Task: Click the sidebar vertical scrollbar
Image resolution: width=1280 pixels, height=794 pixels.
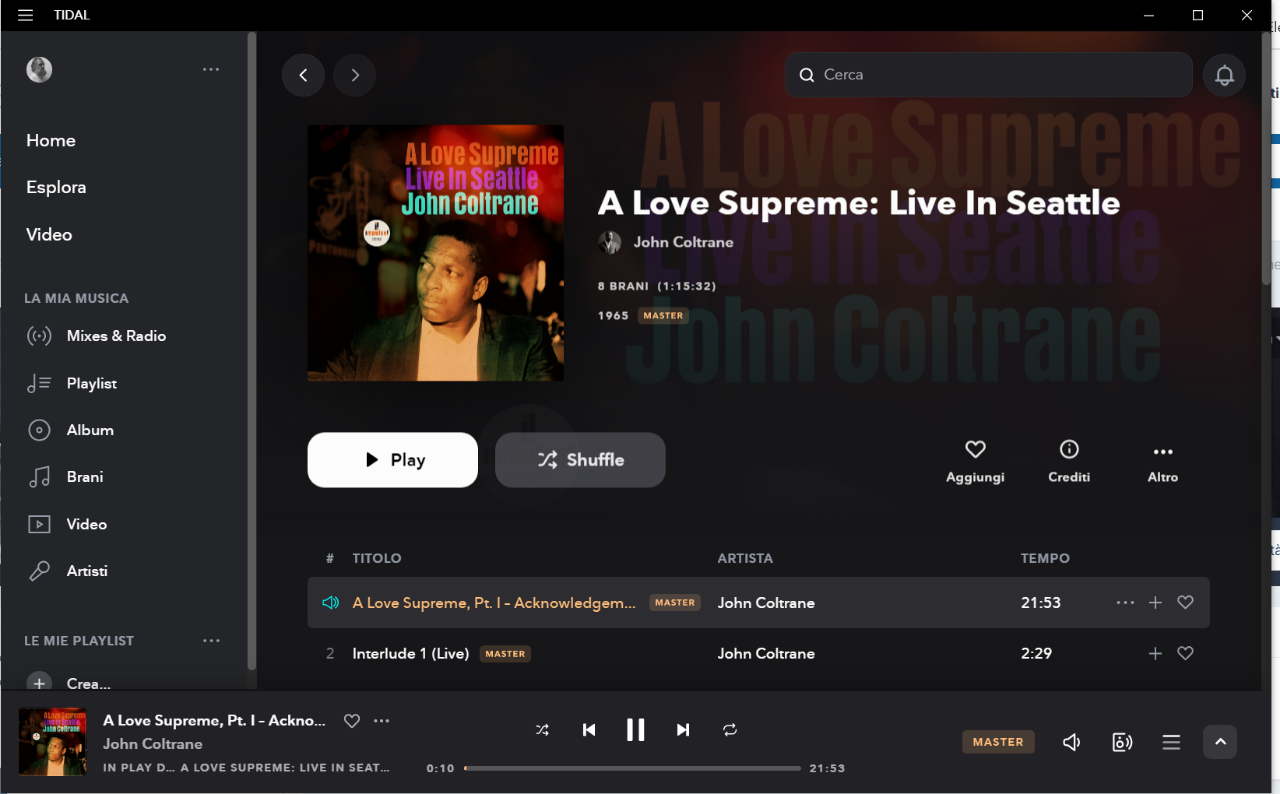Action: pos(252,350)
